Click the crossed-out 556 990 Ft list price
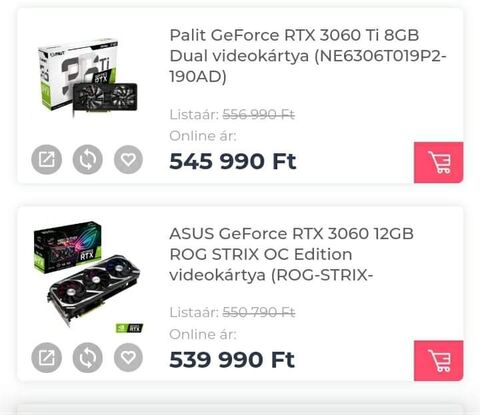The width and height of the screenshot is (480, 415). (259, 115)
